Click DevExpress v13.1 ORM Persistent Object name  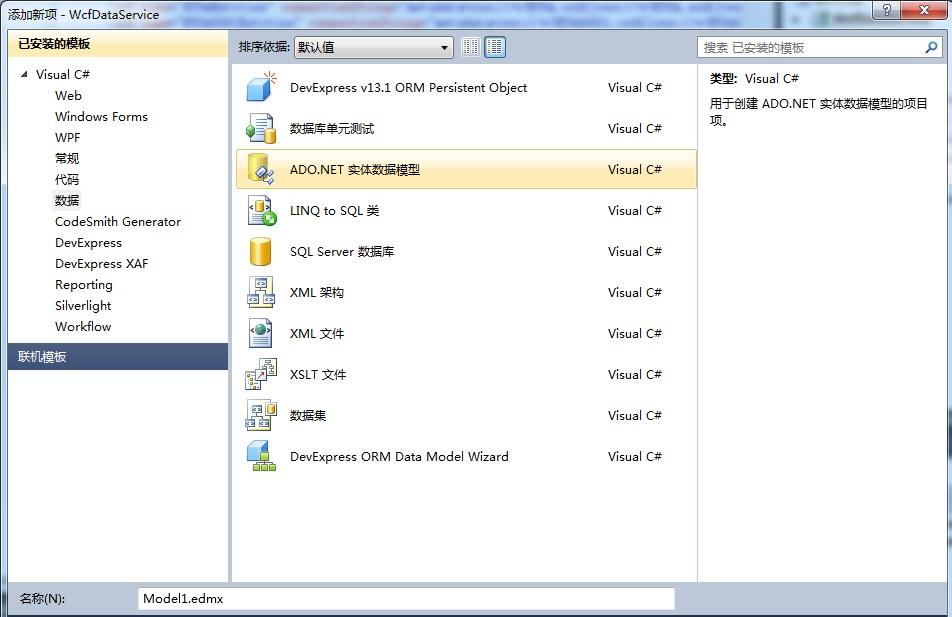[x=409, y=87]
